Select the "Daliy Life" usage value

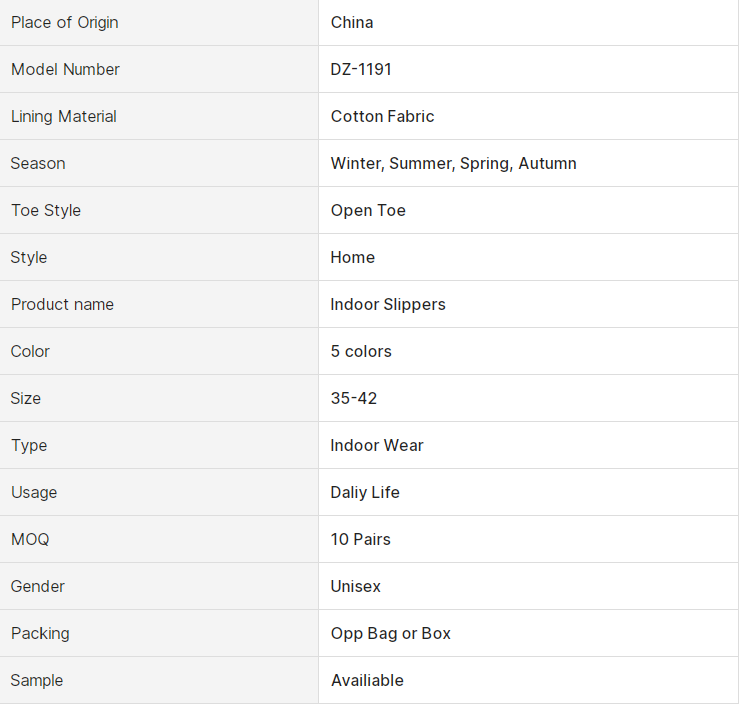(x=365, y=492)
